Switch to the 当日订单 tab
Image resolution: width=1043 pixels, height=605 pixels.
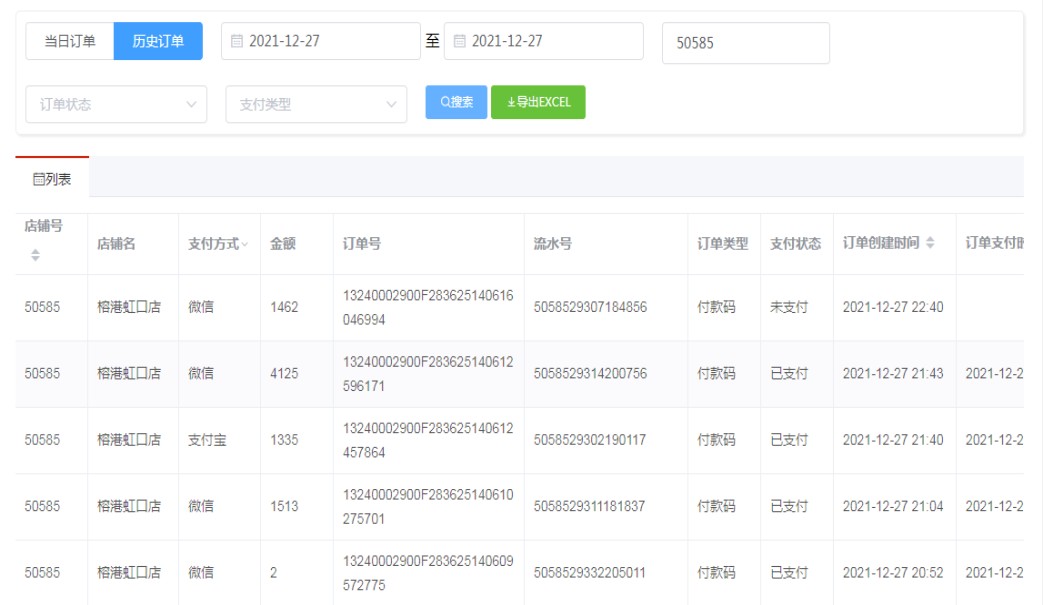click(70, 41)
